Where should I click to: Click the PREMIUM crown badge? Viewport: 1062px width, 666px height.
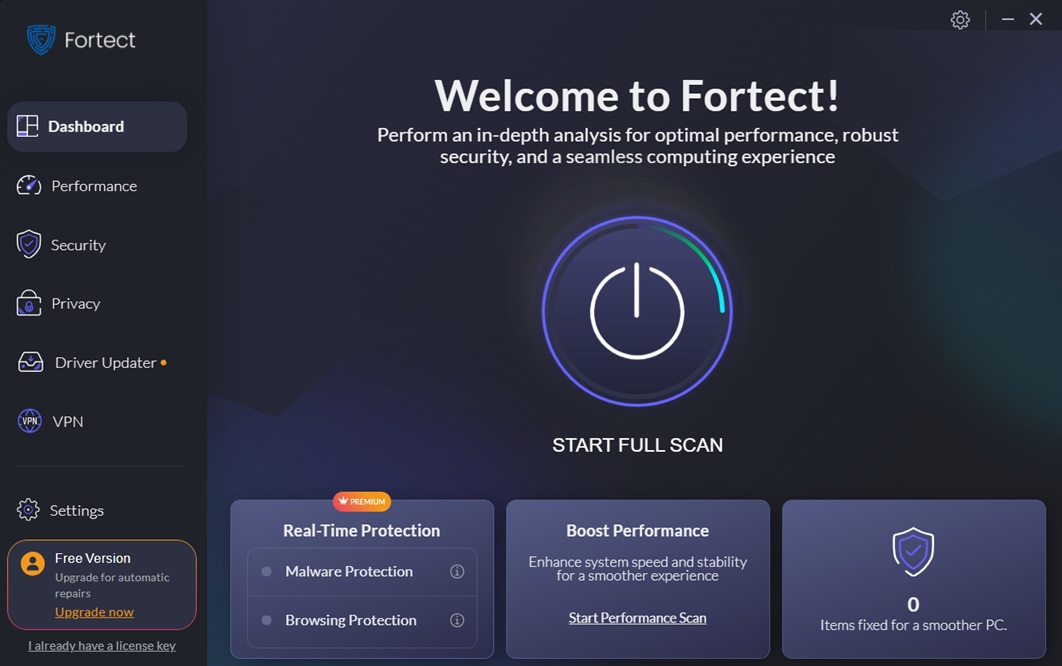[362, 501]
